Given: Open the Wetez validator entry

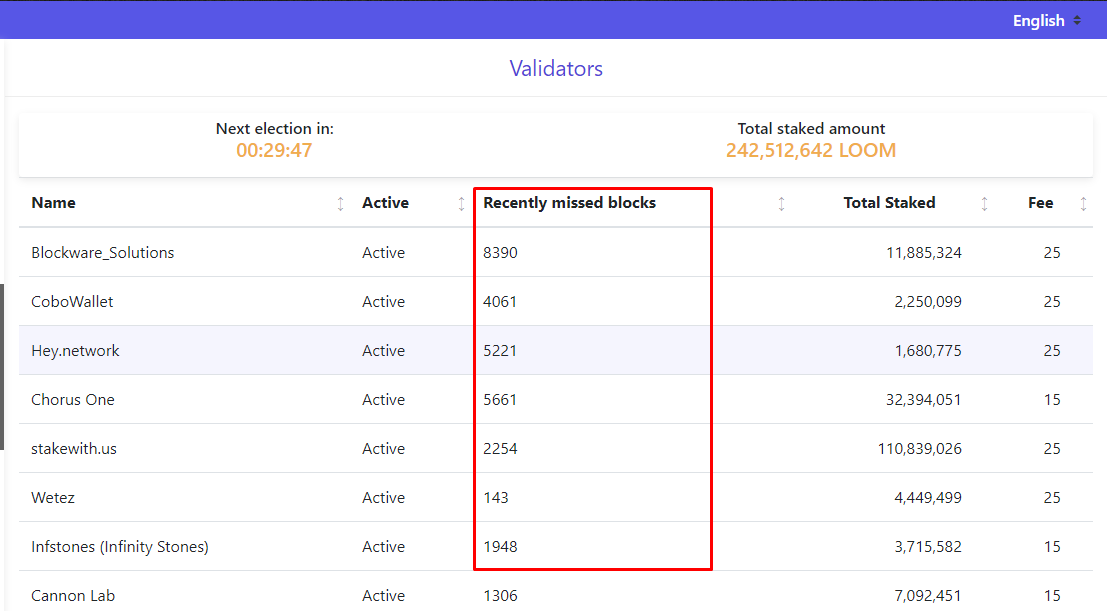Looking at the screenshot, I should 53,497.
